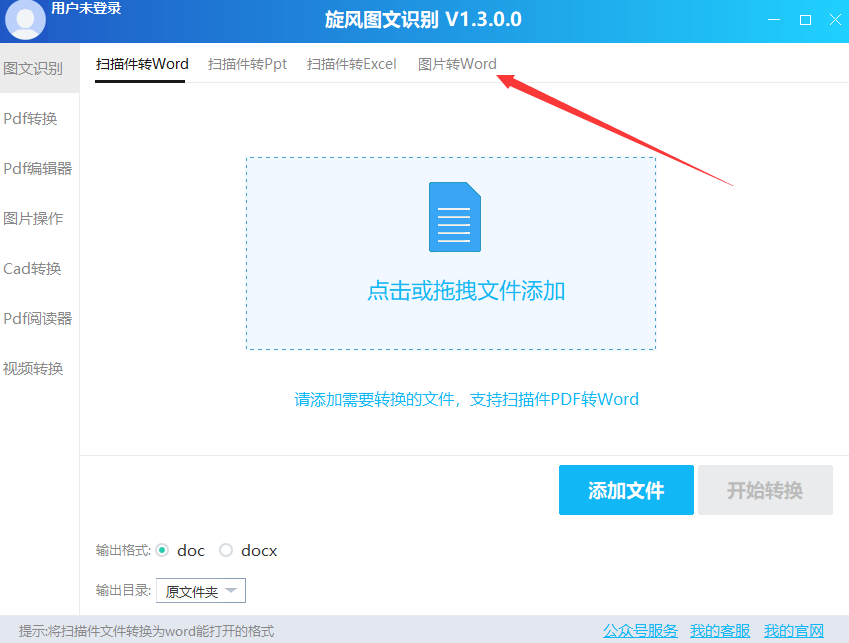Viewport: 849px width, 643px height.
Task: Maximize the application window
Action: click(805, 20)
